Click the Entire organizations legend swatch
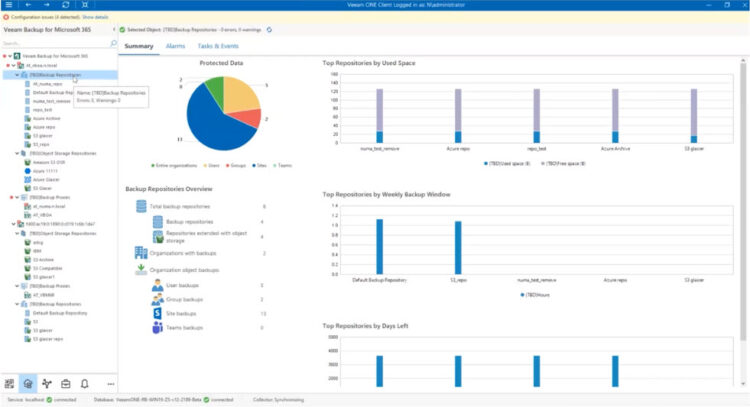The image size is (750, 407). pos(153,165)
